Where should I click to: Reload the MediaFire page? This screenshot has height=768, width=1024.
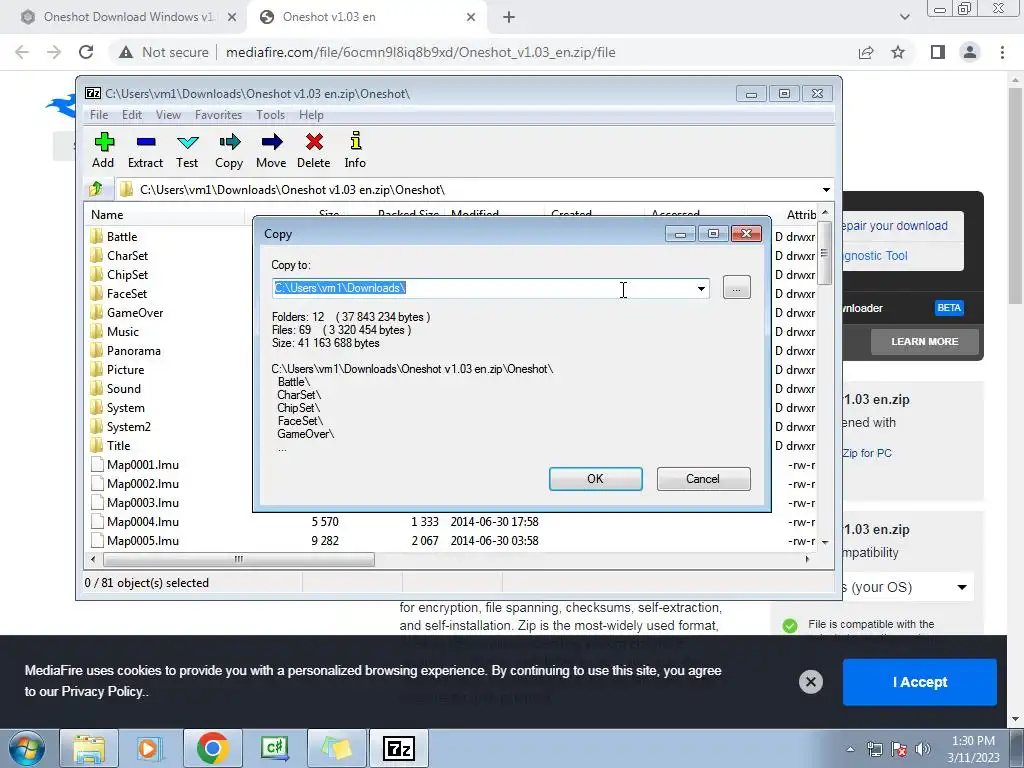coord(86,52)
